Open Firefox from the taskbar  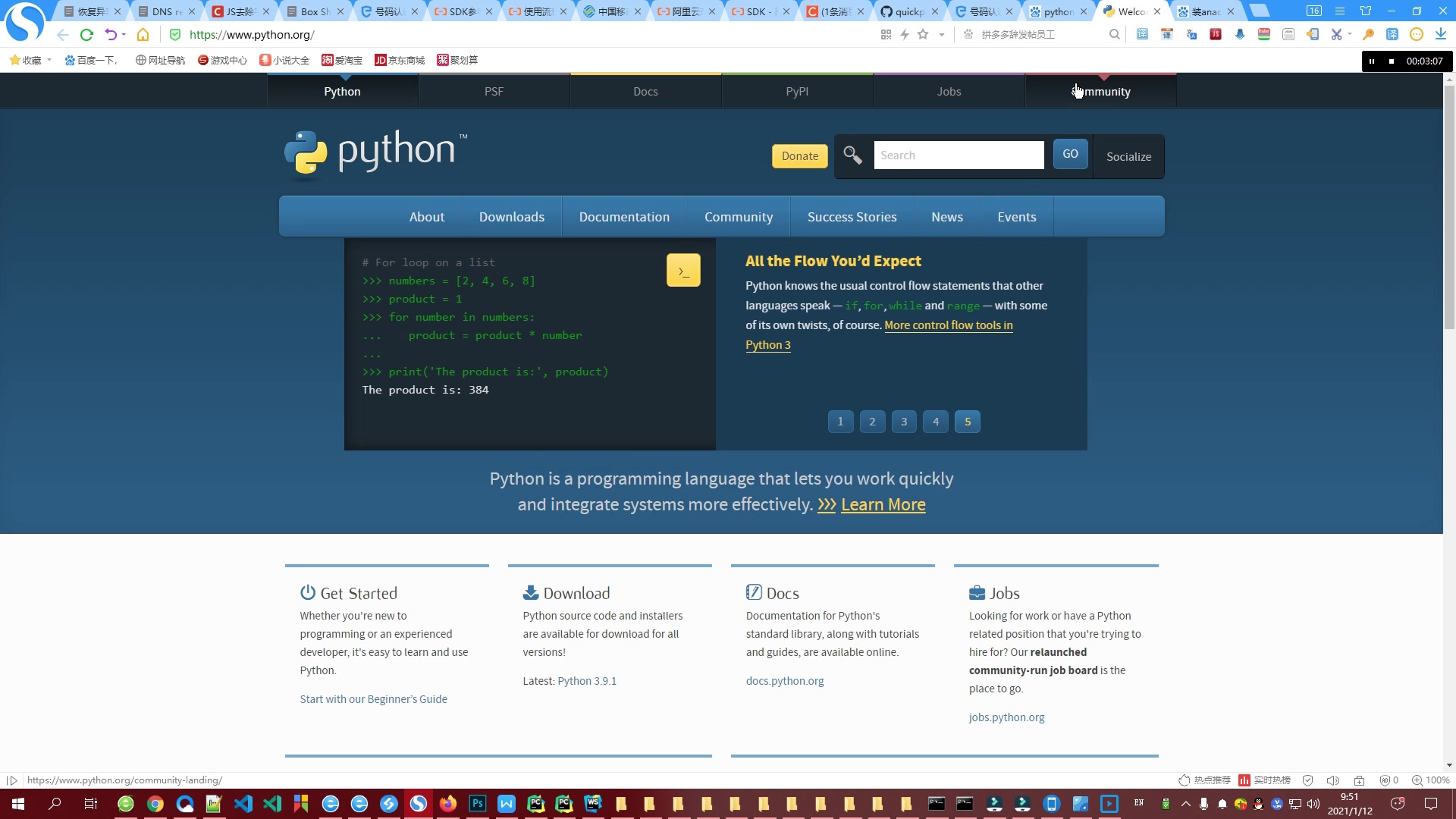point(448,804)
